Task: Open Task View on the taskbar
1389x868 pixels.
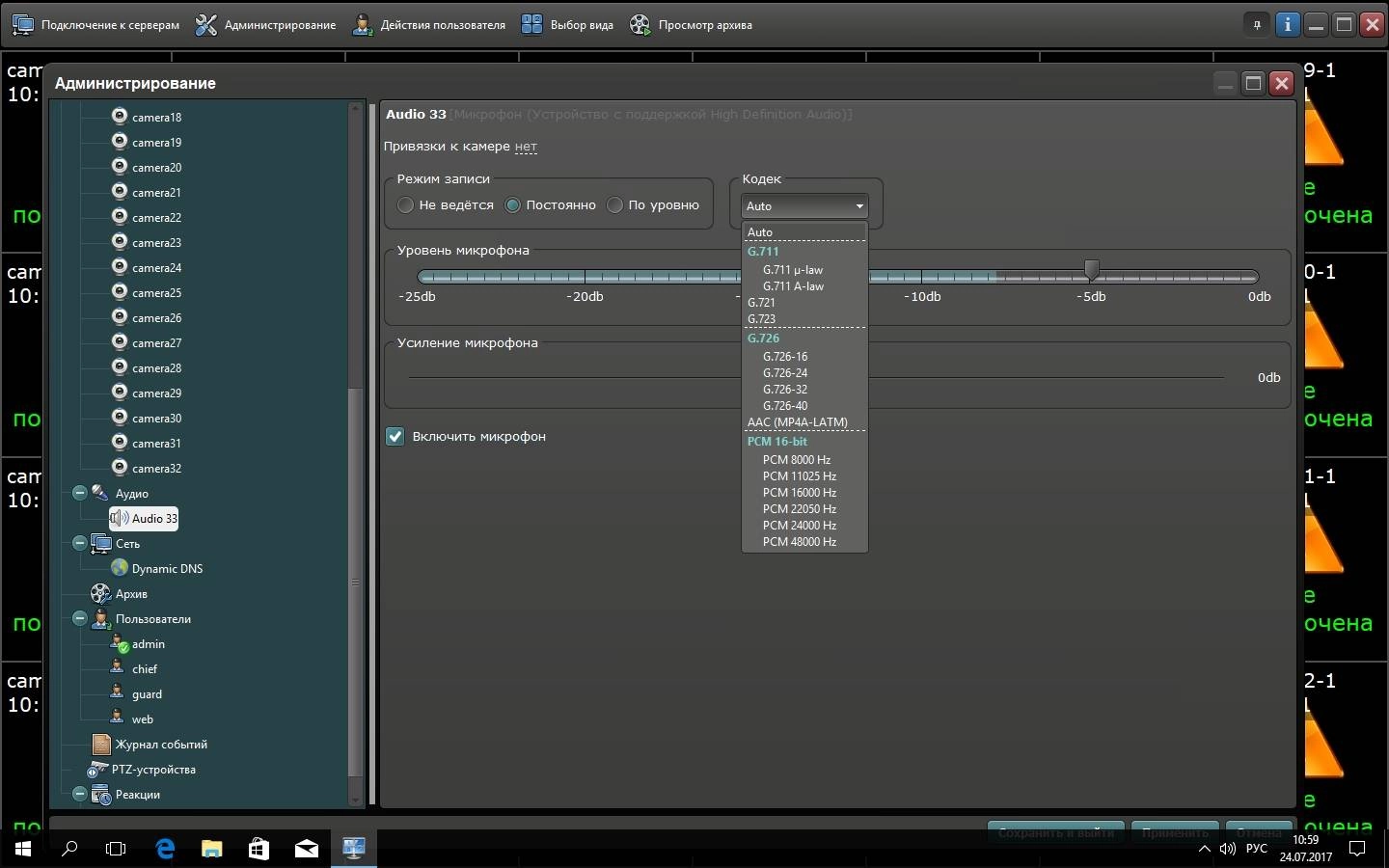Action: pyautogui.click(x=116, y=849)
